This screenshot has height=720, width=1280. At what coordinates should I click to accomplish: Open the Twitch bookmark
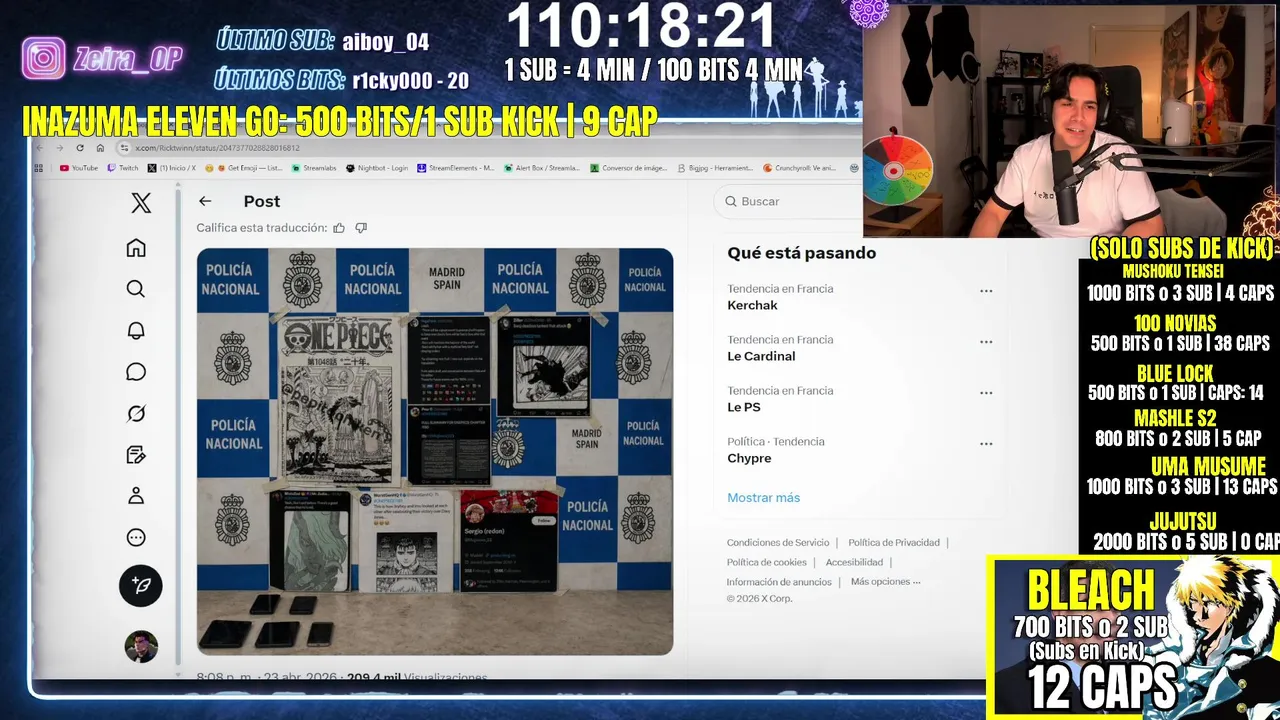click(124, 168)
